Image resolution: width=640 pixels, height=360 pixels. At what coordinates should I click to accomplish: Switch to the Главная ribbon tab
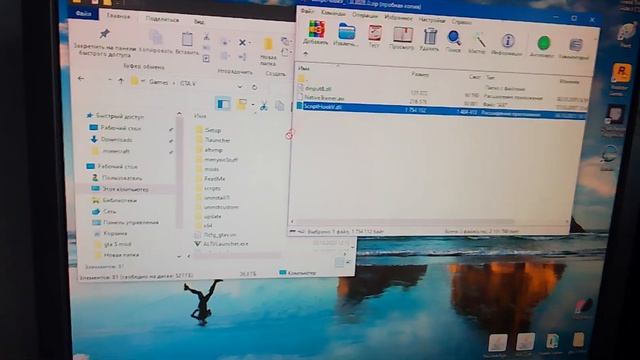coord(118,16)
